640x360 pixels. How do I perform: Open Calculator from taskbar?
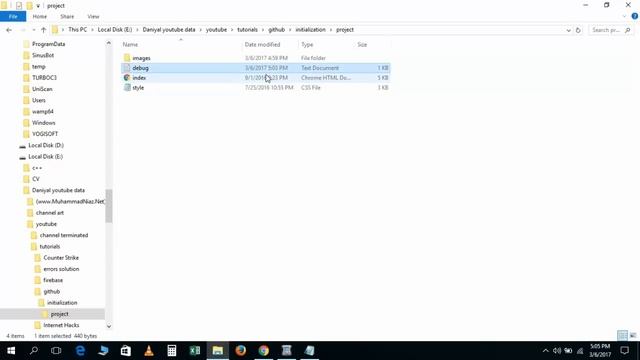[172, 351]
